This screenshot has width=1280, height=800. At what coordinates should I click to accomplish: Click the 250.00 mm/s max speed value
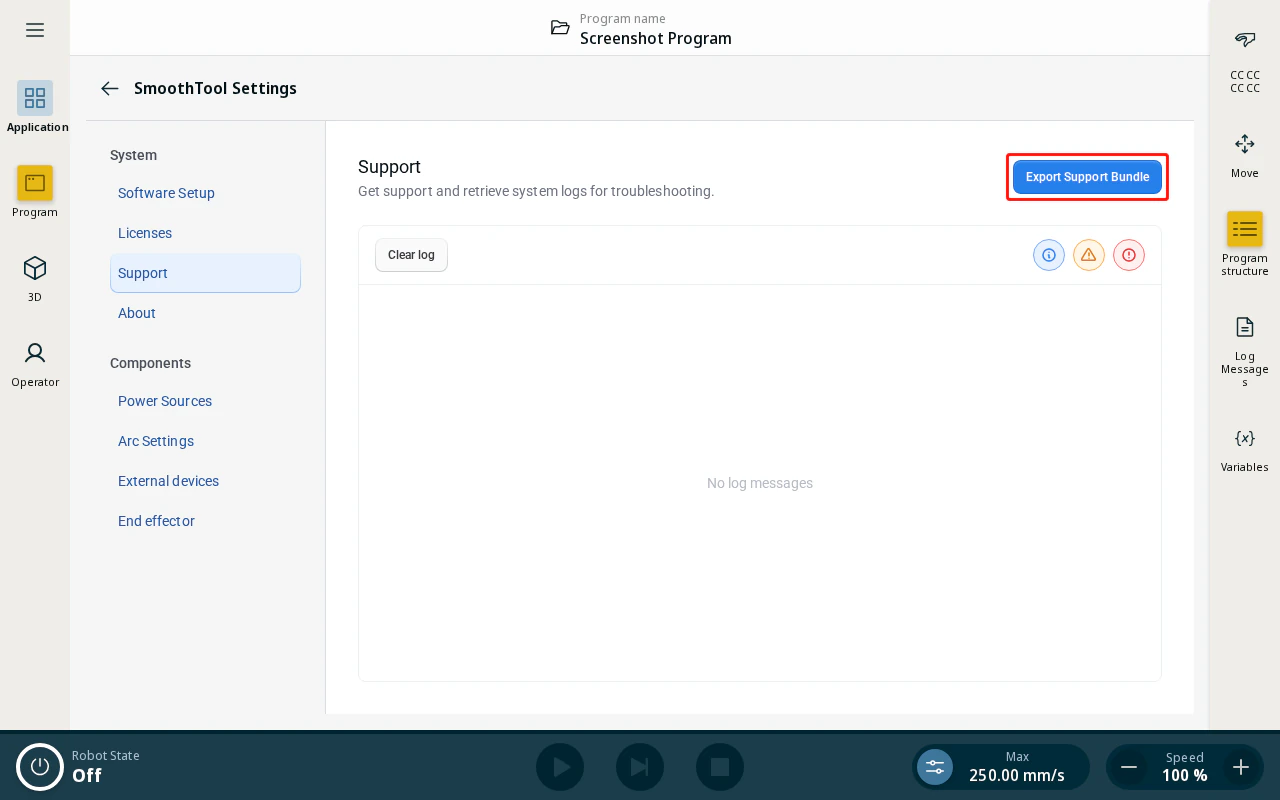[x=1017, y=775]
